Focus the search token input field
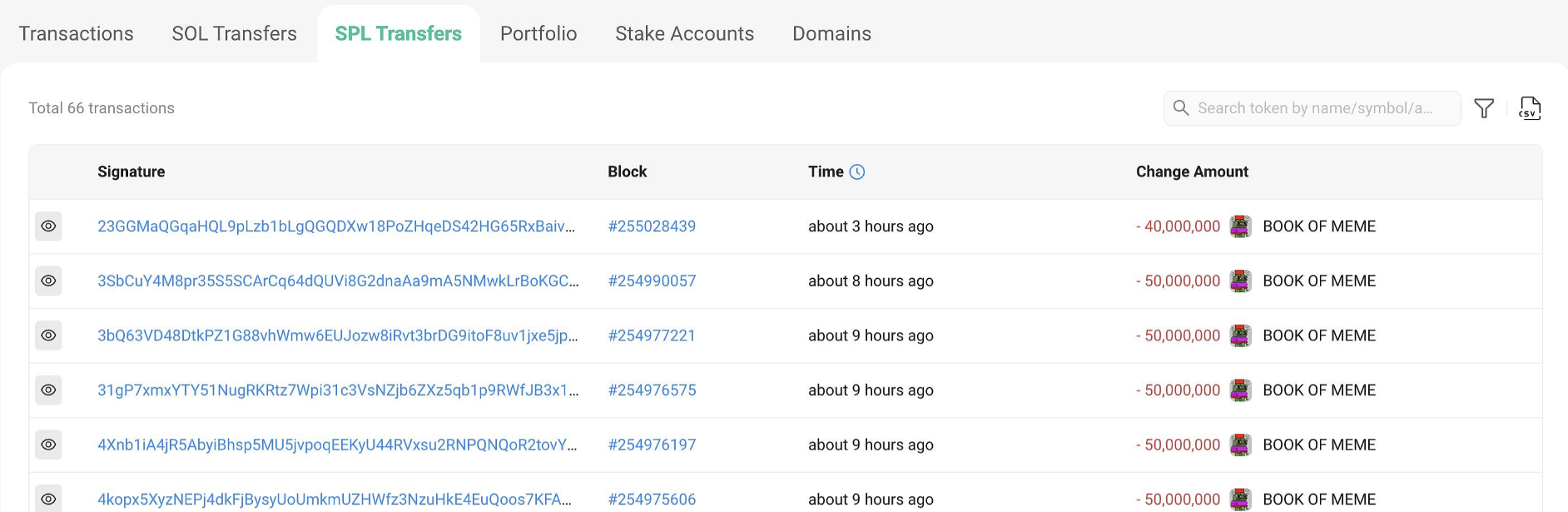Image resolution: width=1568 pixels, height=512 pixels. (1319, 108)
